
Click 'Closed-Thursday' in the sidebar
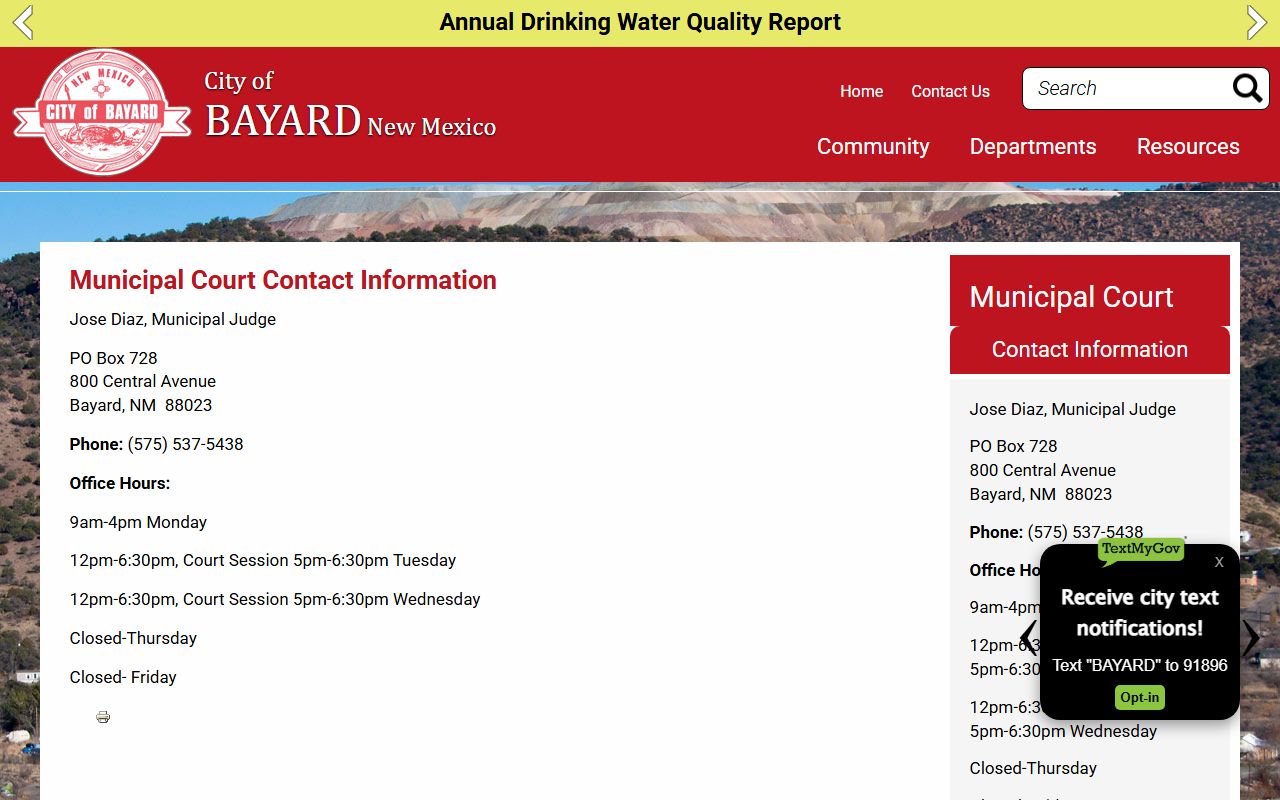(x=1033, y=768)
